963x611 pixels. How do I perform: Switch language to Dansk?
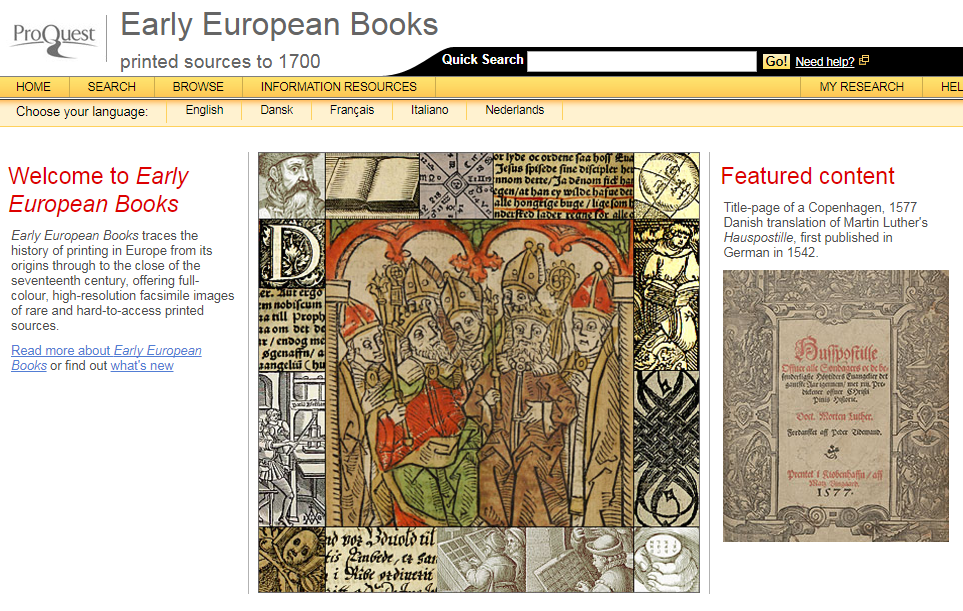coord(277,110)
